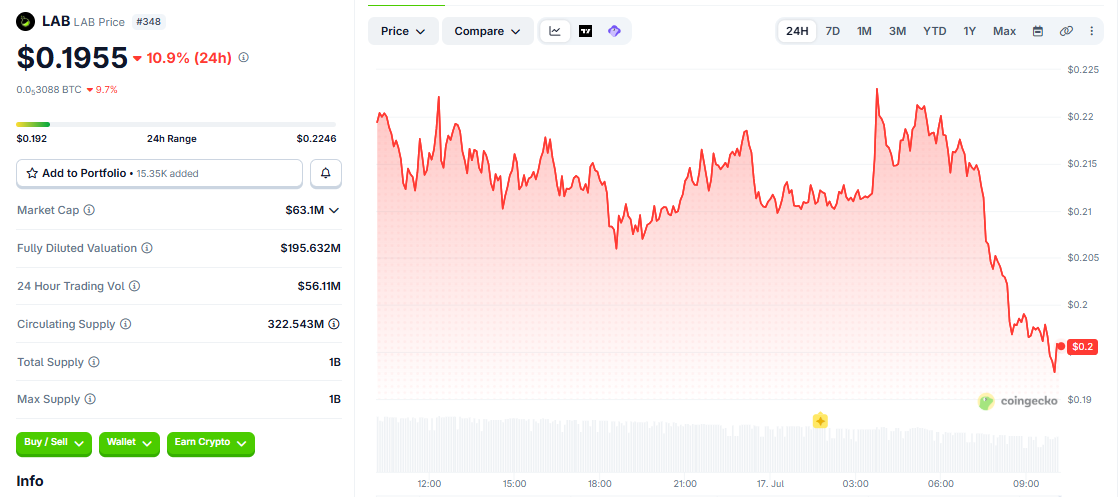The image size is (1119, 497).
Task: Click the $195.632M valuation value
Action: point(310,248)
